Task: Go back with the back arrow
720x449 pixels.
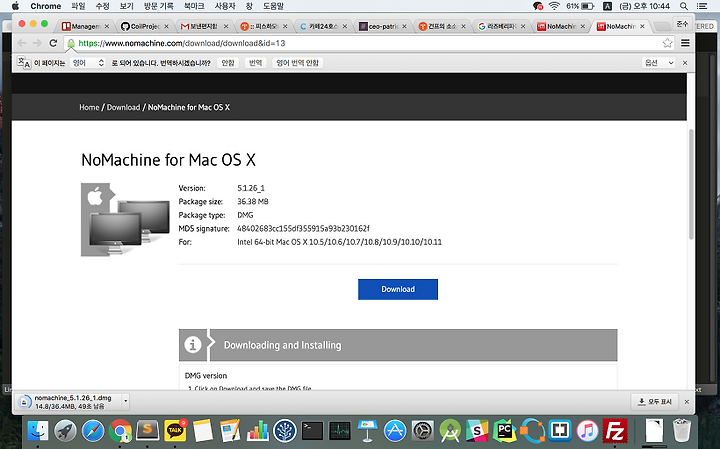Action: (x=22, y=43)
